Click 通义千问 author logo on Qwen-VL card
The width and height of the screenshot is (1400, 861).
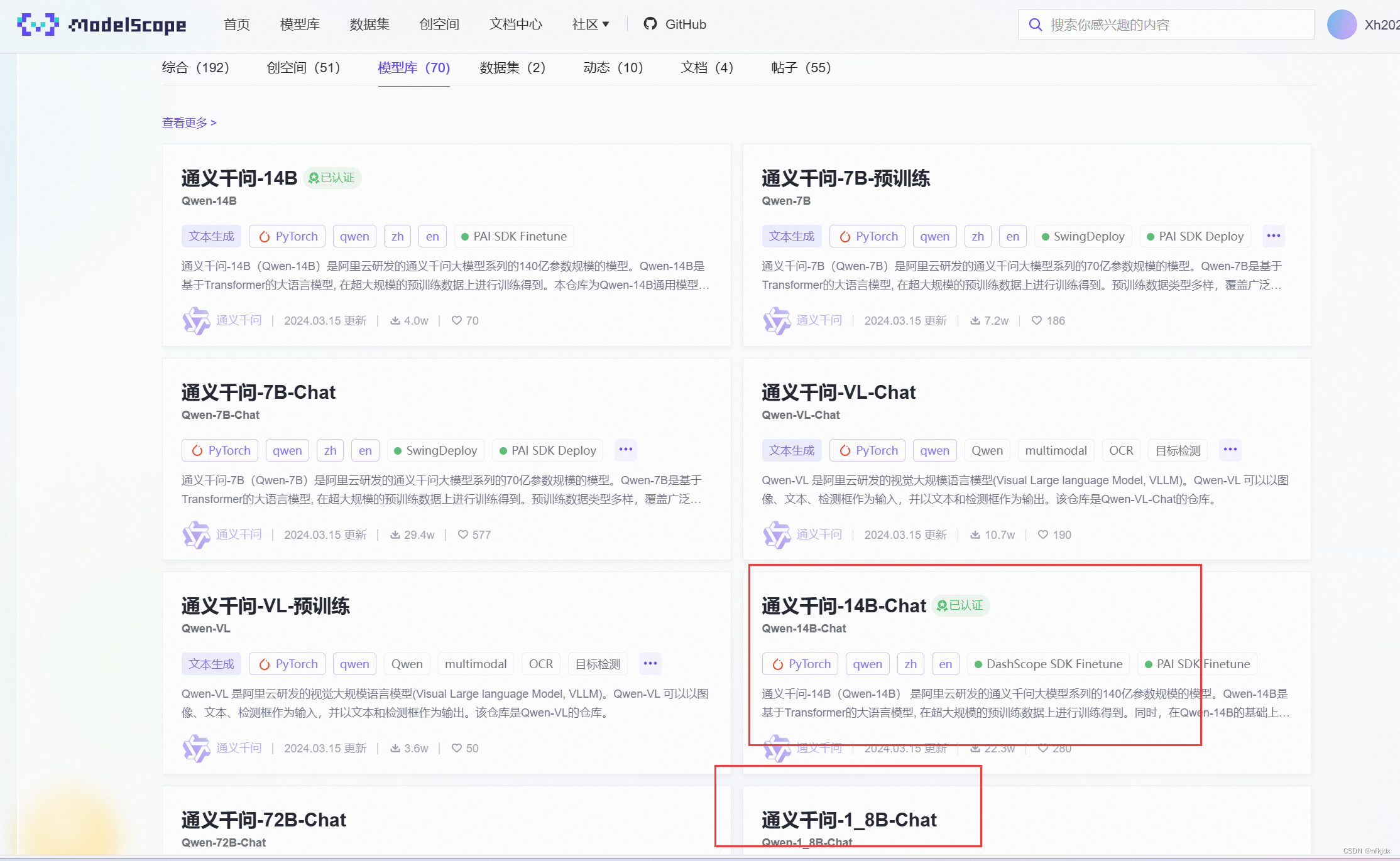pyautogui.click(x=196, y=748)
